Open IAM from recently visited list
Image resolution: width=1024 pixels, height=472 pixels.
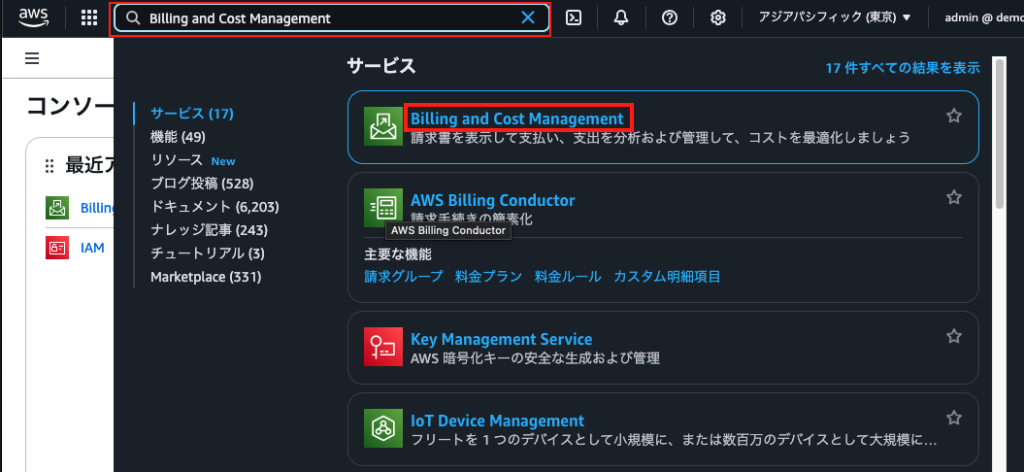92,247
